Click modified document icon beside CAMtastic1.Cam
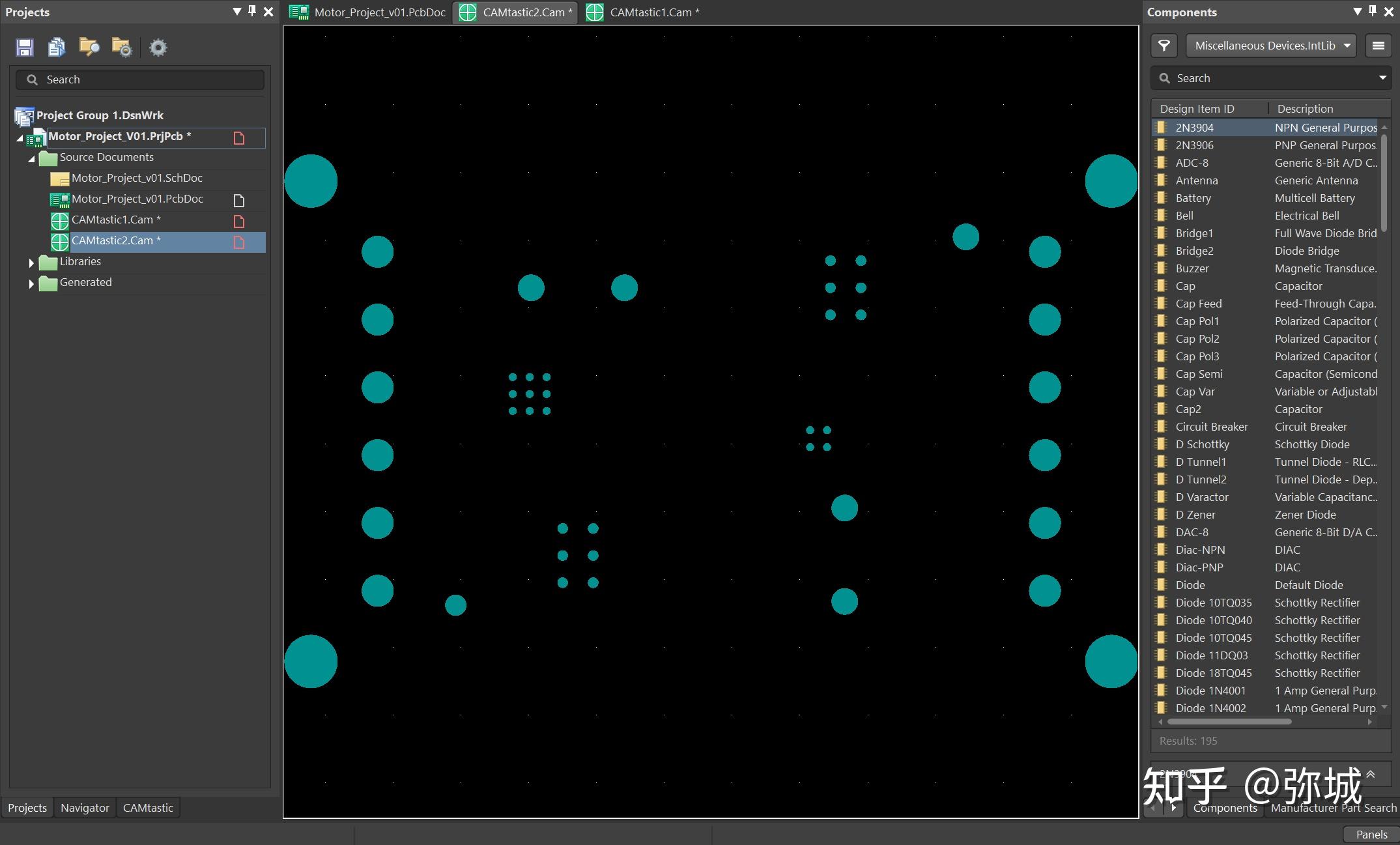 [x=239, y=221]
